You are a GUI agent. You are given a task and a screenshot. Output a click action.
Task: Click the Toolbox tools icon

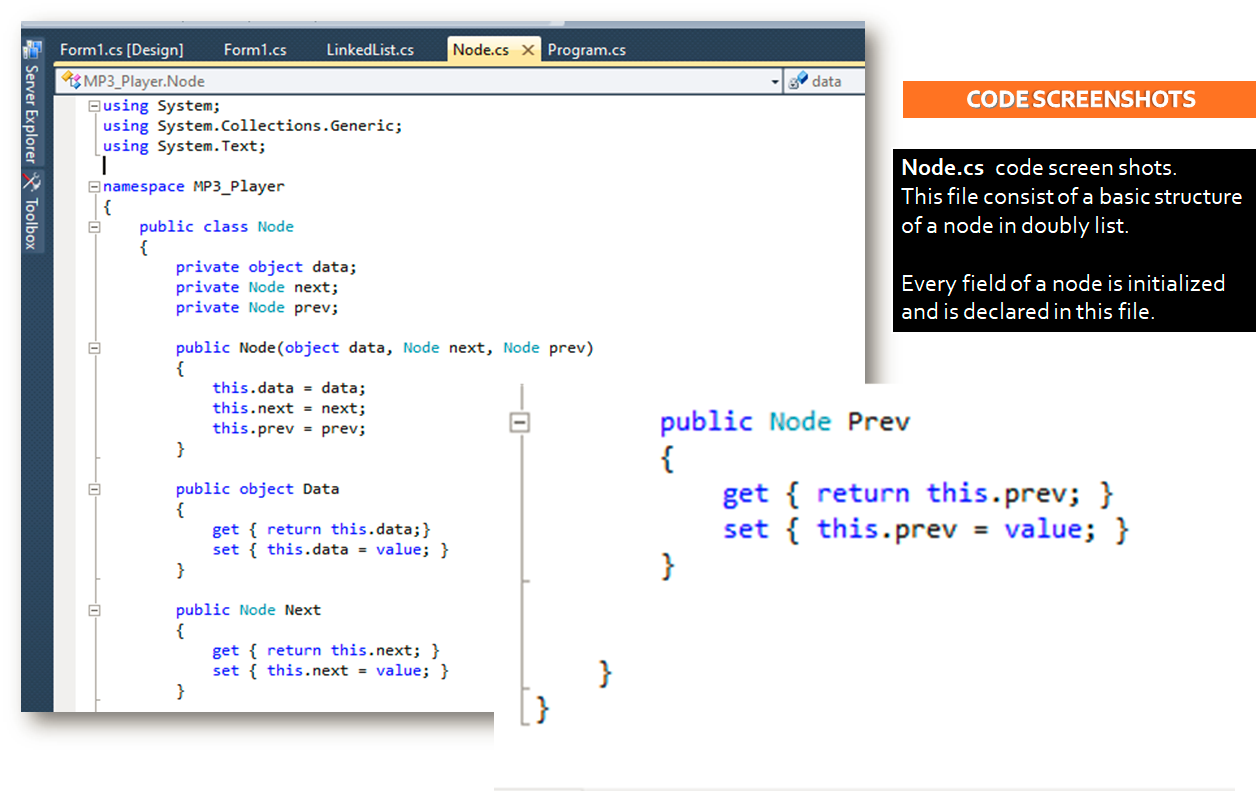click(x=32, y=182)
